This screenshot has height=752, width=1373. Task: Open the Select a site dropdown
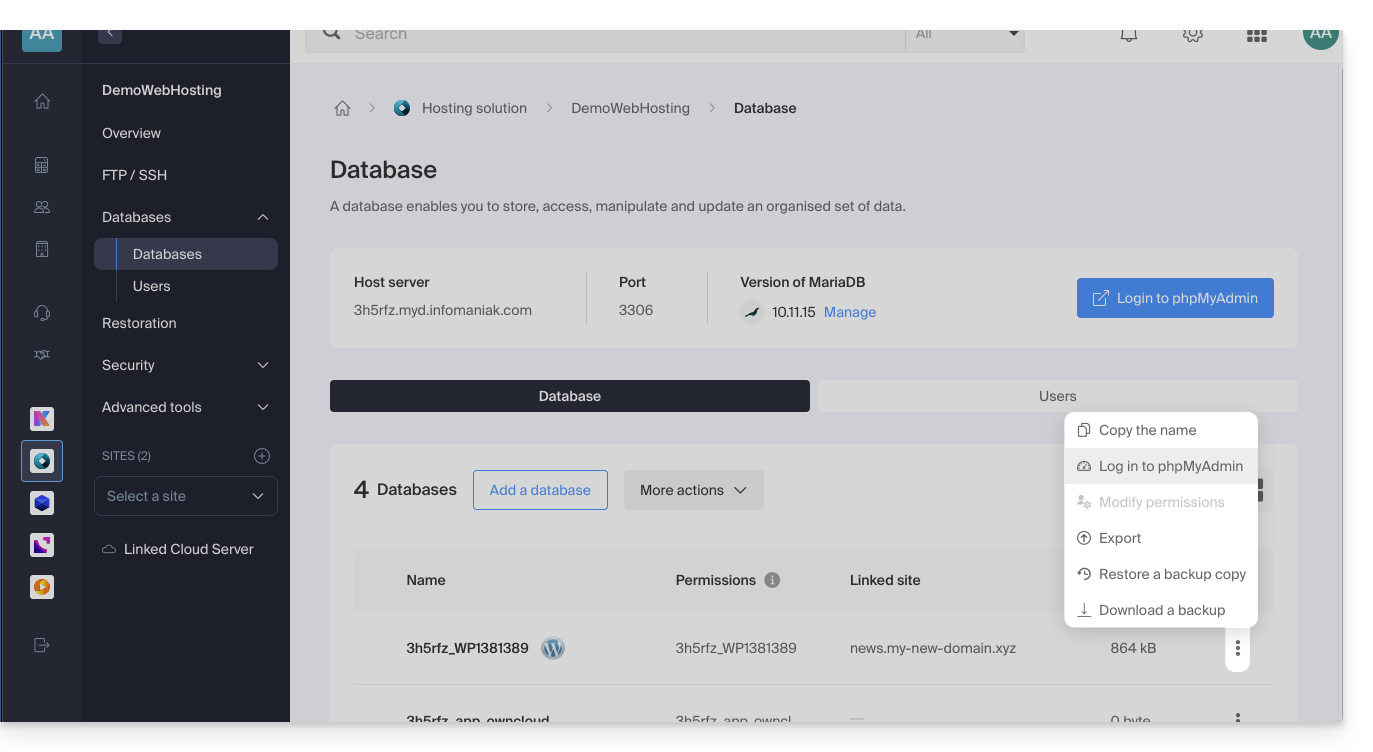click(x=186, y=496)
